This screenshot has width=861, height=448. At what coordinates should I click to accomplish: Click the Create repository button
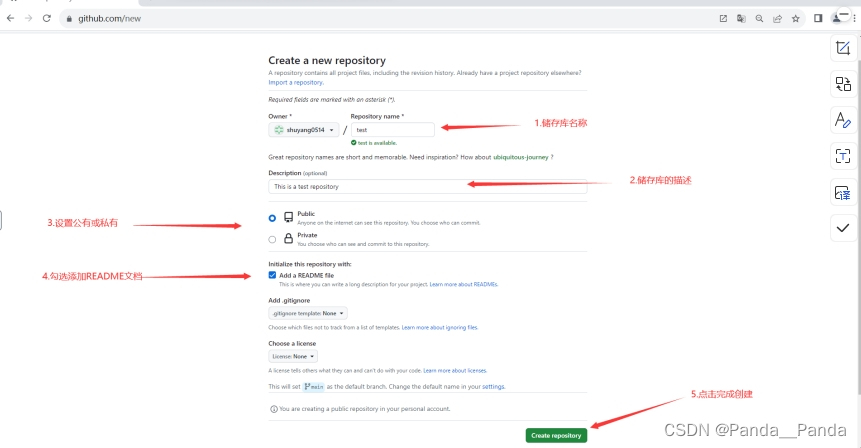pos(556,435)
